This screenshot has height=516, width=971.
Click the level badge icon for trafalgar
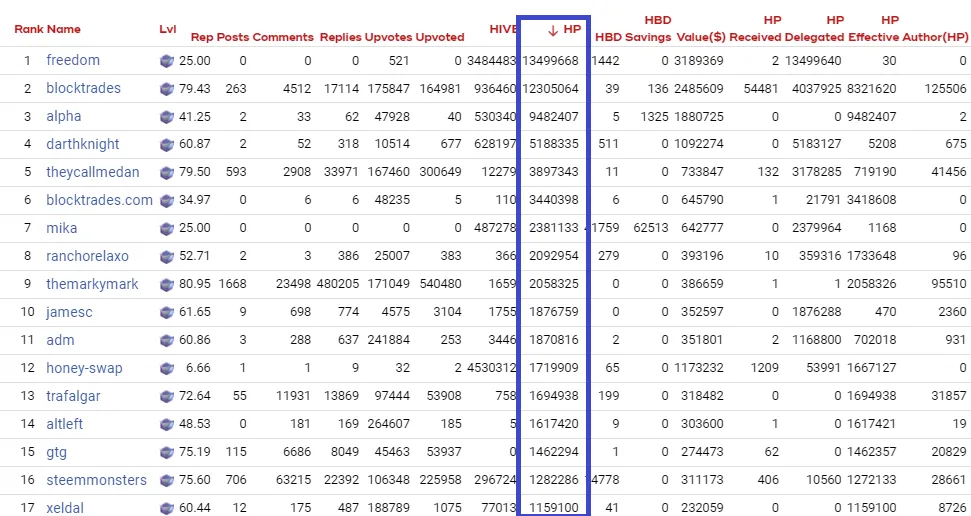point(167,396)
